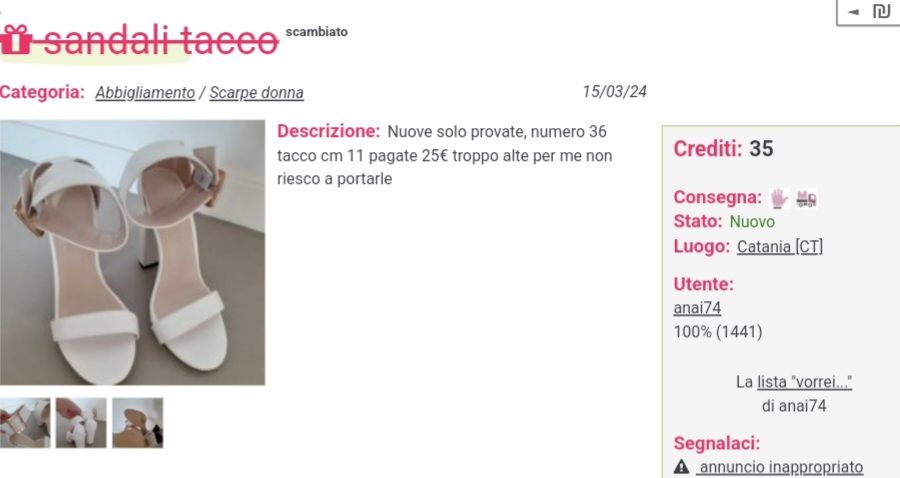Click the struck-through sandali tacco title
The height and width of the screenshot is (478, 900).
161,42
